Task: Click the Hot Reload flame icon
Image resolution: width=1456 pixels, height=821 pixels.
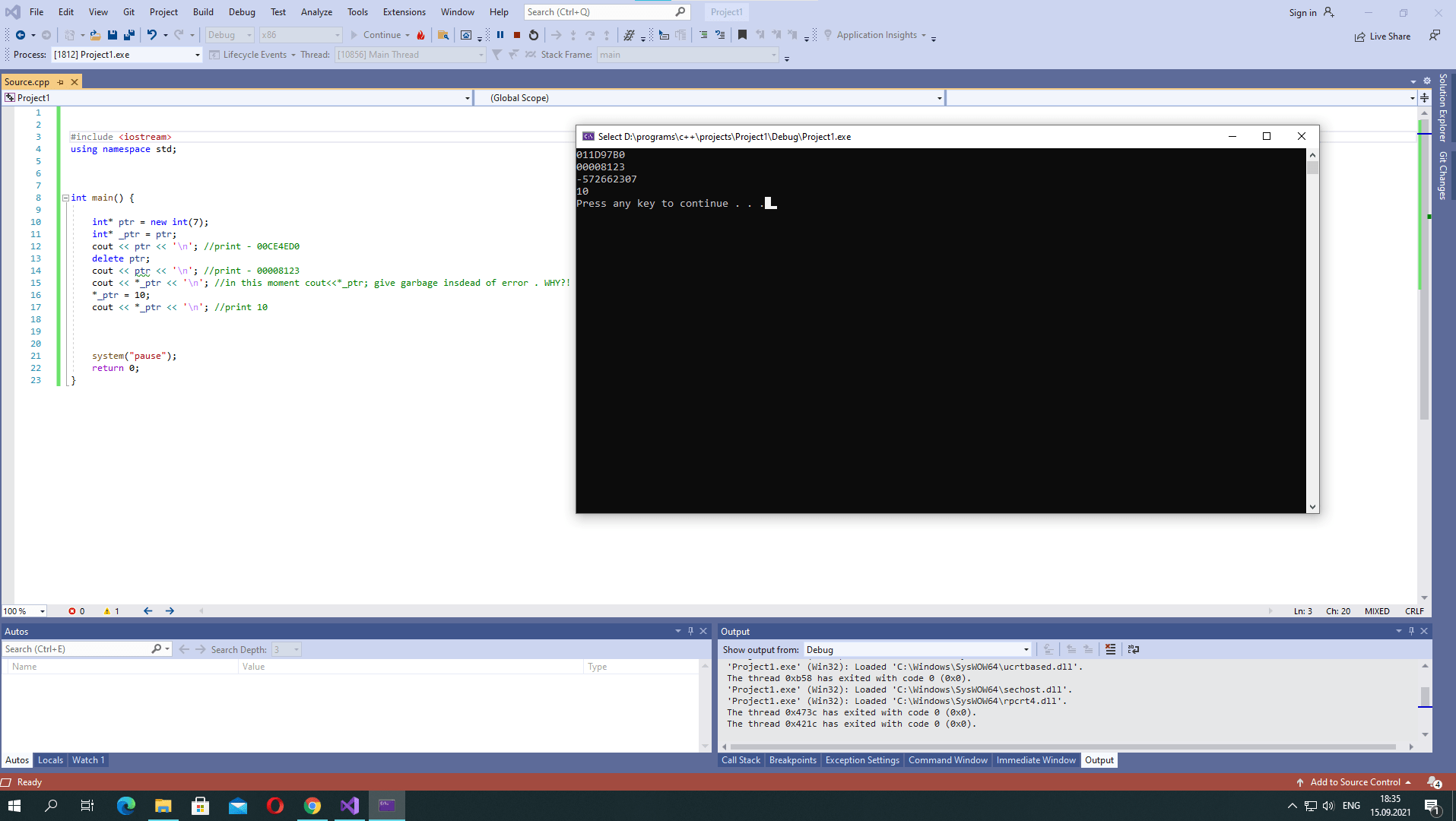Action: (420, 35)
